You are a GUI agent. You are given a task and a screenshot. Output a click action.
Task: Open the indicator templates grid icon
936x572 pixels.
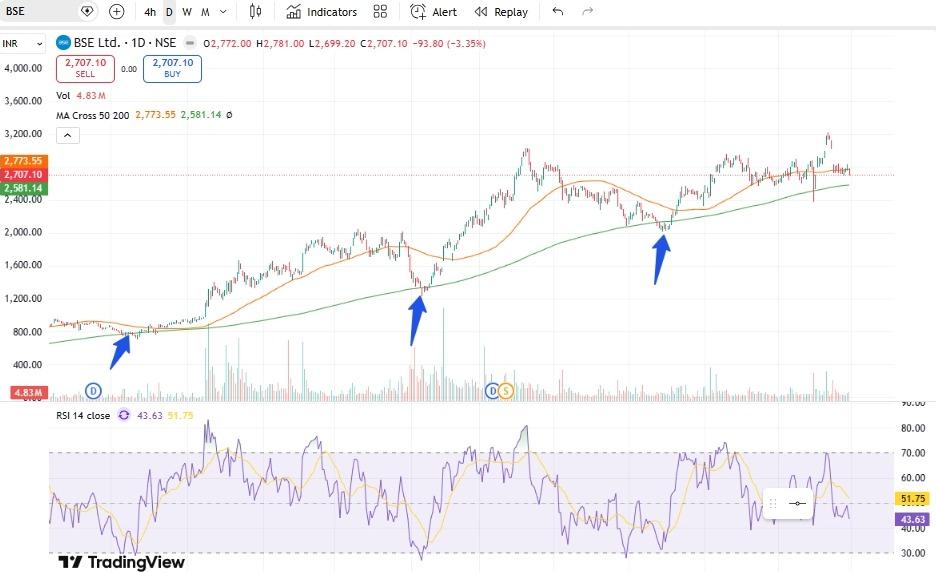point(380,12)
